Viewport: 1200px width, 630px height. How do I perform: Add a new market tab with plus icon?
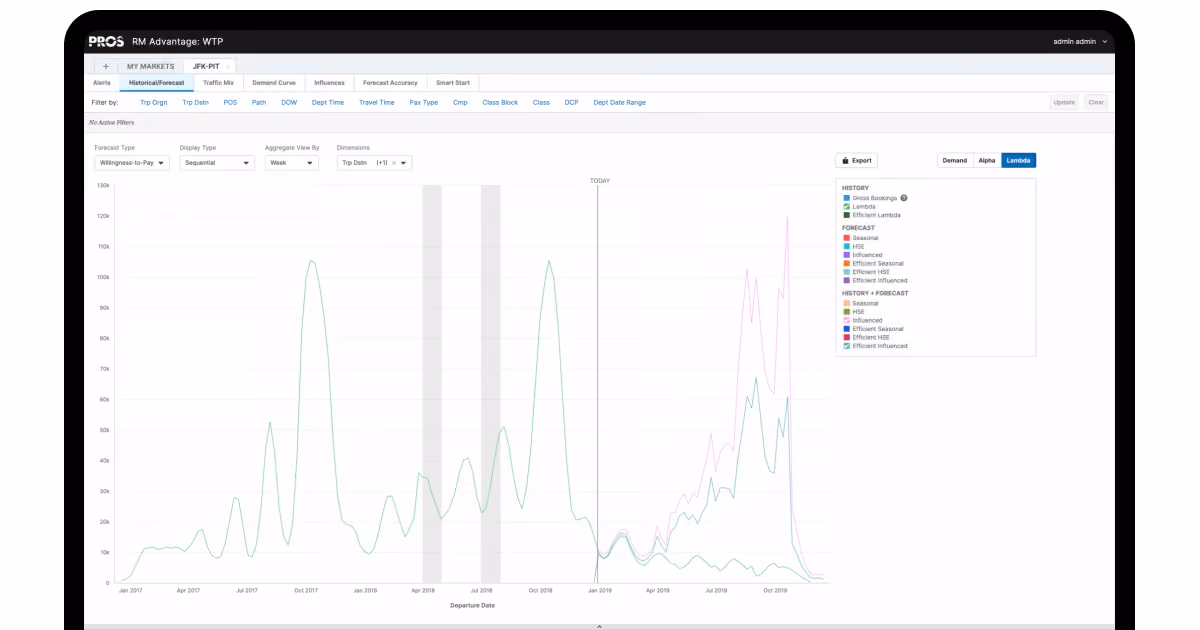click(x=105, y=66)
